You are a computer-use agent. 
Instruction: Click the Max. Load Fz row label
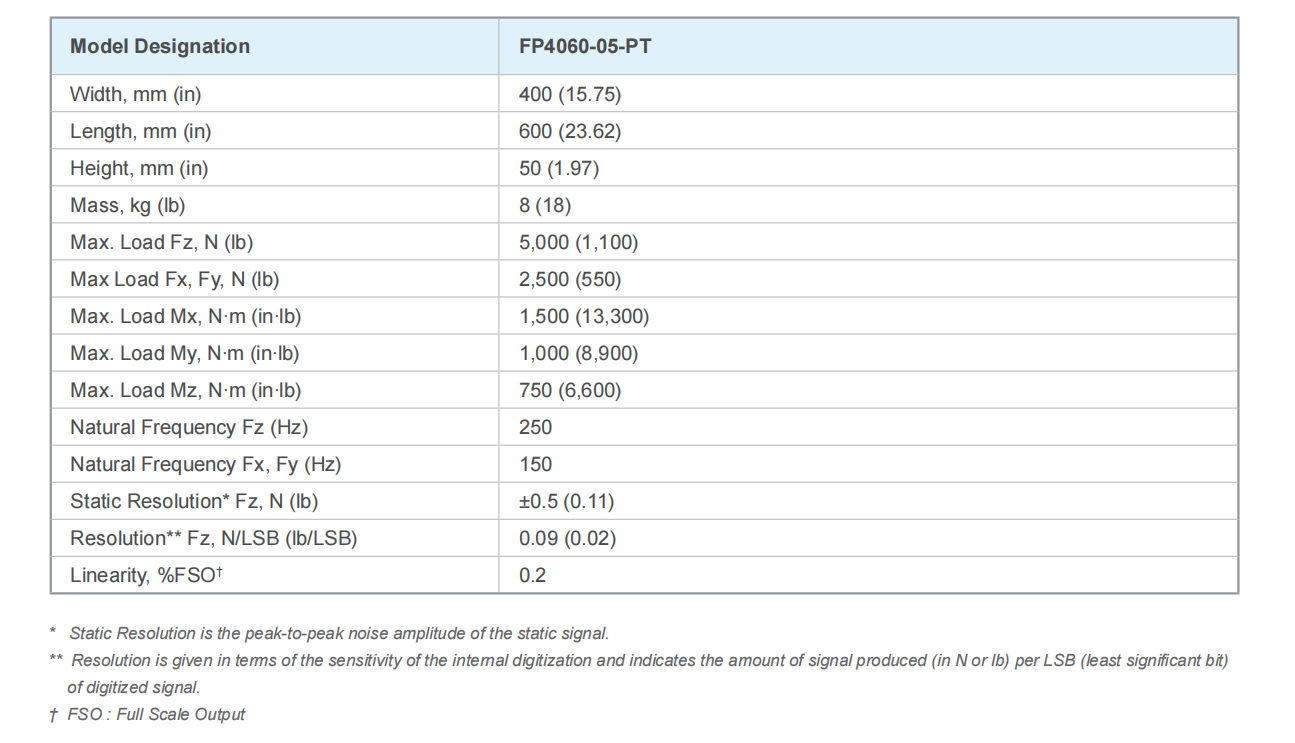pyautogui.click(x=161, y=242)
